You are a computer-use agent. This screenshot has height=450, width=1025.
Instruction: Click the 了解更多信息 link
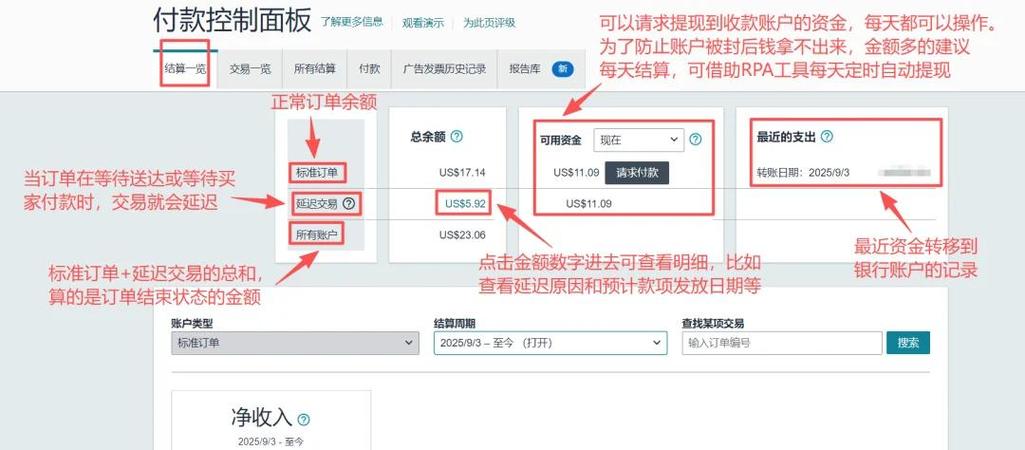(352, 22)
